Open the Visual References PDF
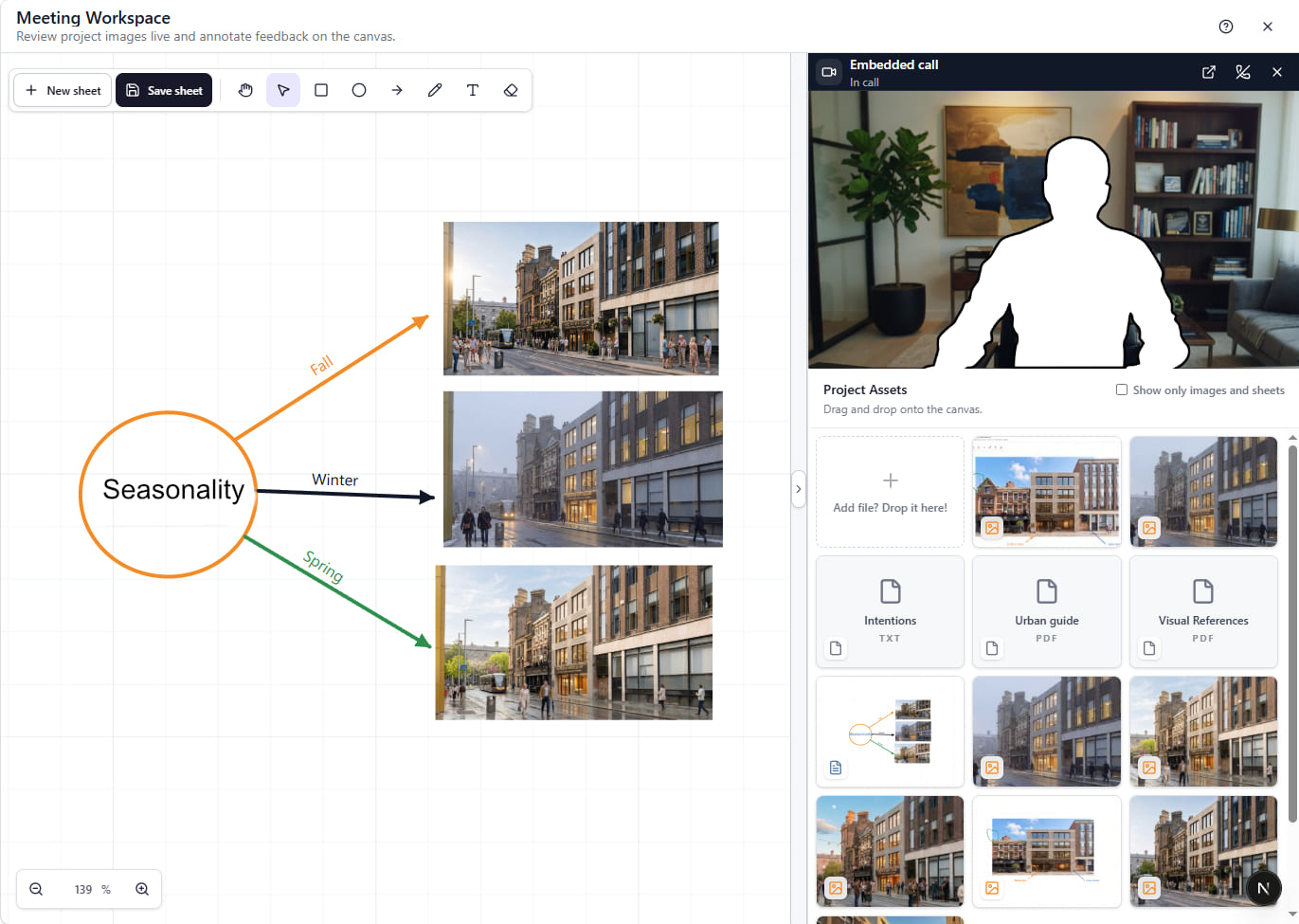Image resolution: width=1299 pixels, height=924 pixels. click(1203, 611)
